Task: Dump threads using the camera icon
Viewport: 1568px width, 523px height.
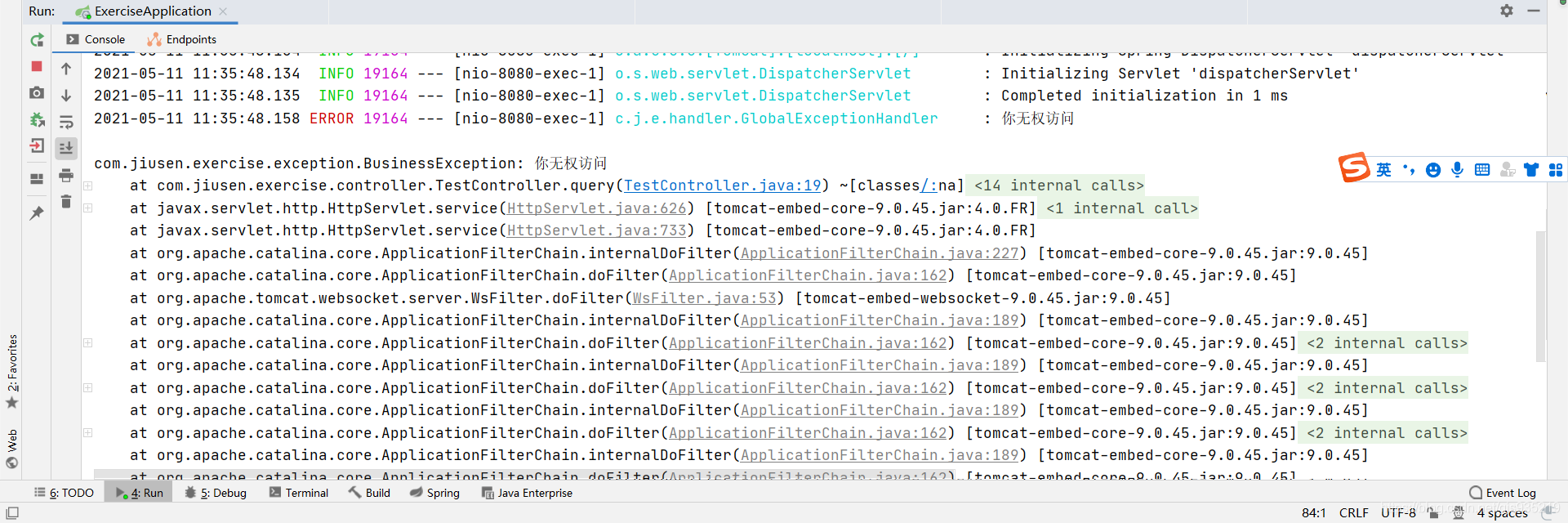Action: 37,93
